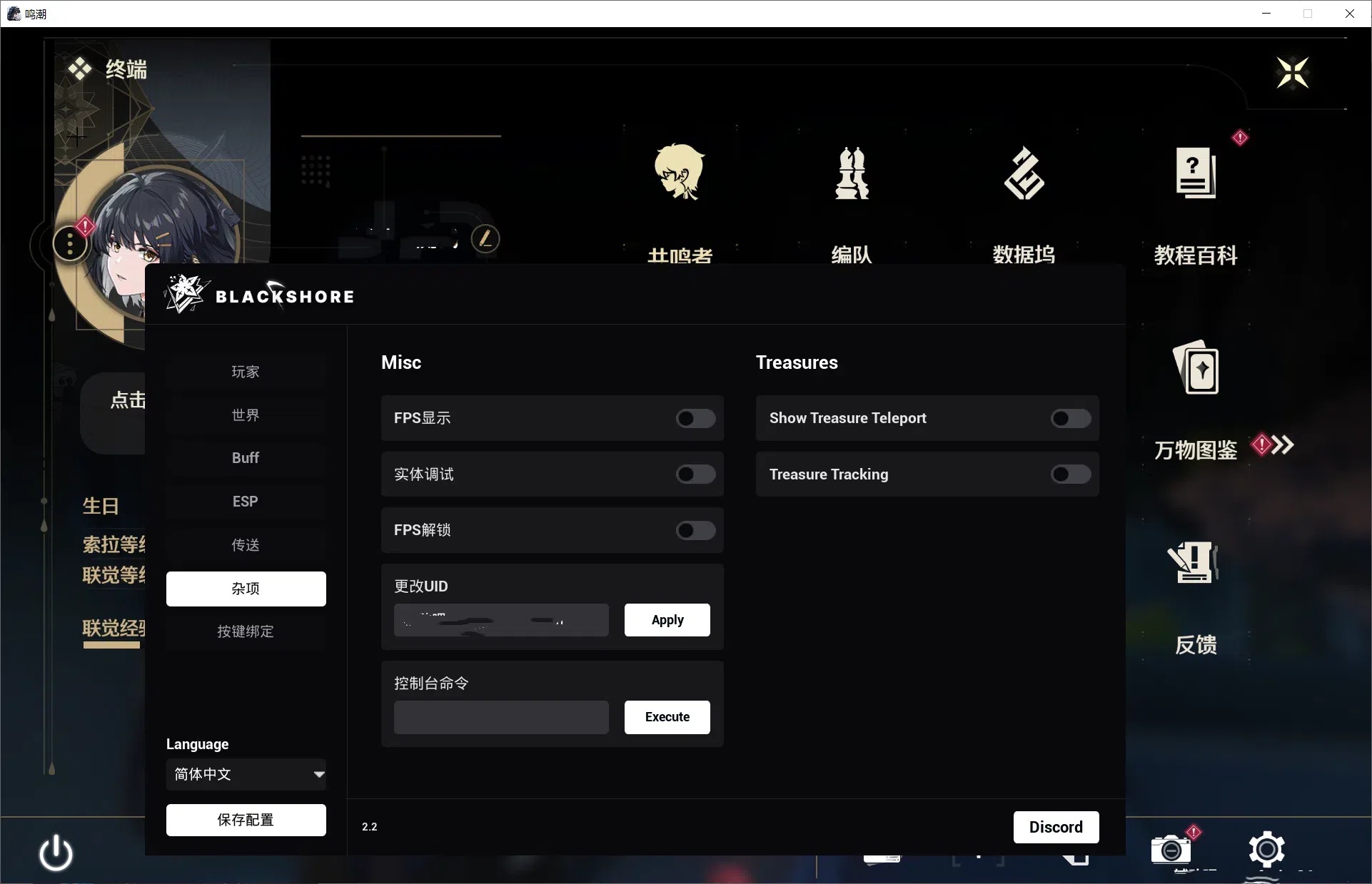The height and width of the screenshot is (884, 1372).
Task: Switch to the ESP tab
Action: [x=245, y=502]
